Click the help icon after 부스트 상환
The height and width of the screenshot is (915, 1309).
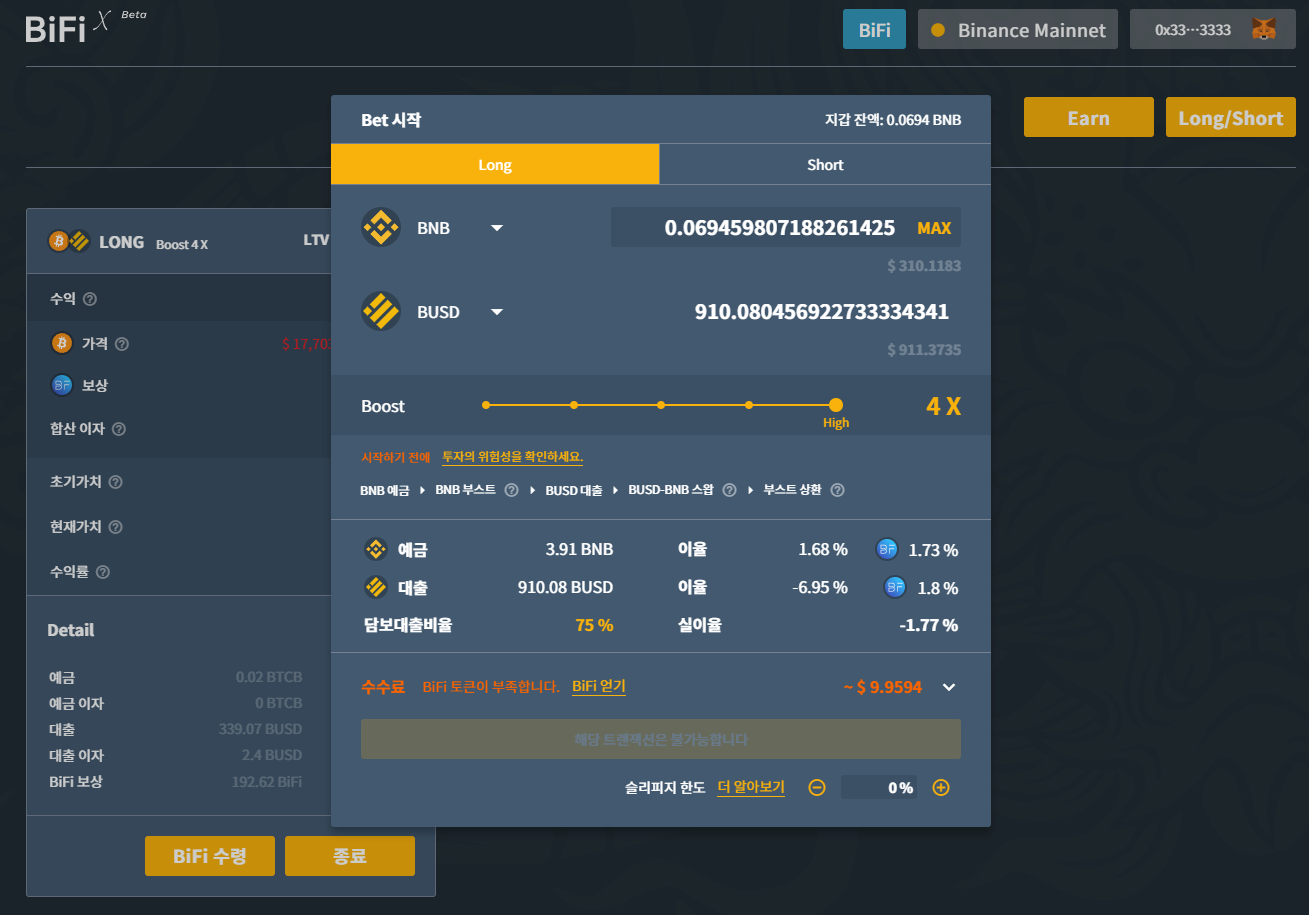pyautogui.click(x=838, y=490)
